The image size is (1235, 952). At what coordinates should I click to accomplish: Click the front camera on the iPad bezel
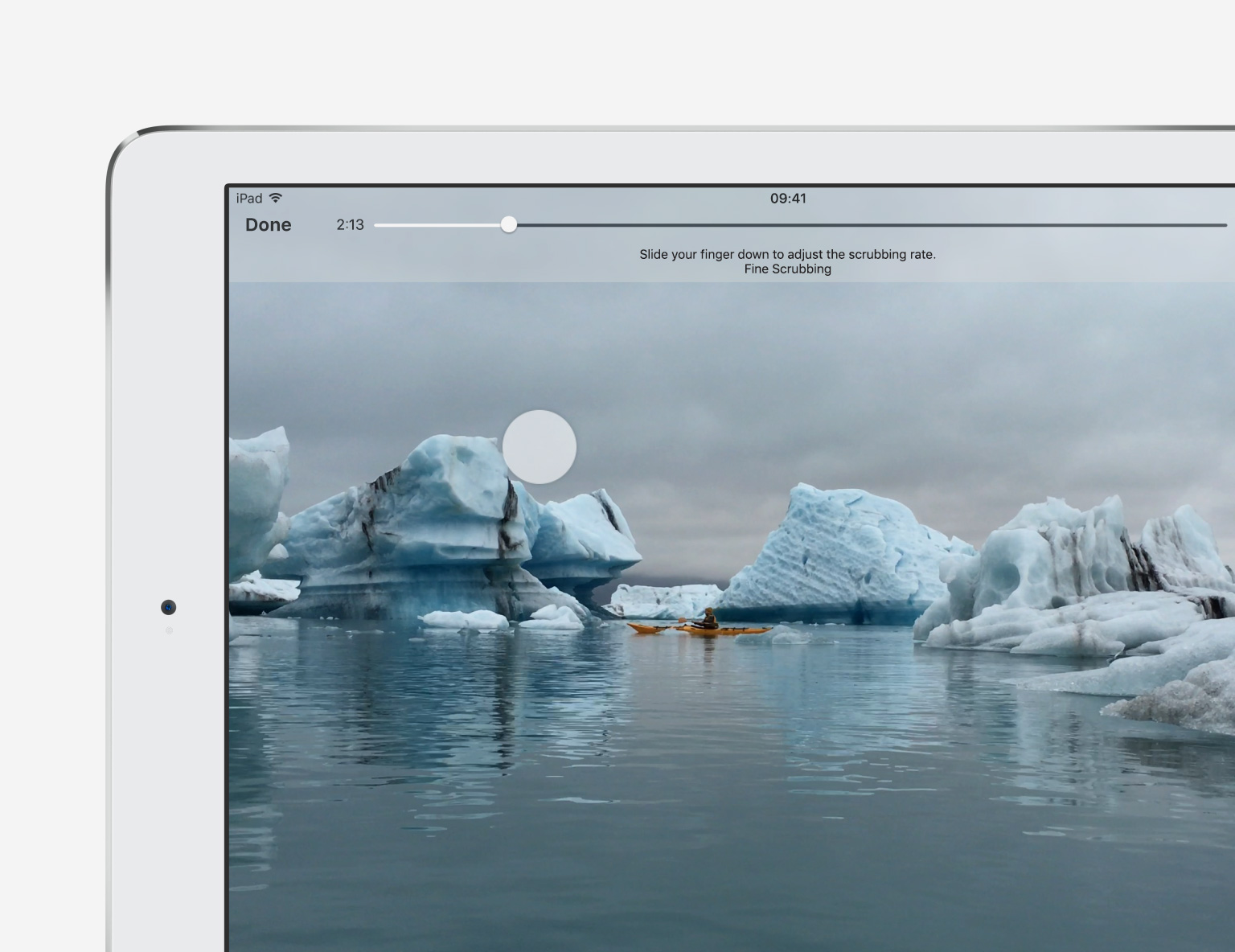(x=168, y=607)
